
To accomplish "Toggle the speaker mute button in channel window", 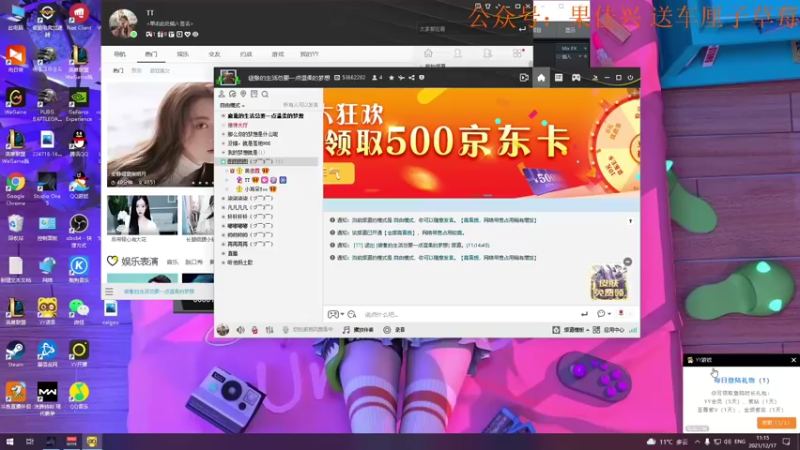I will [240, 330].
